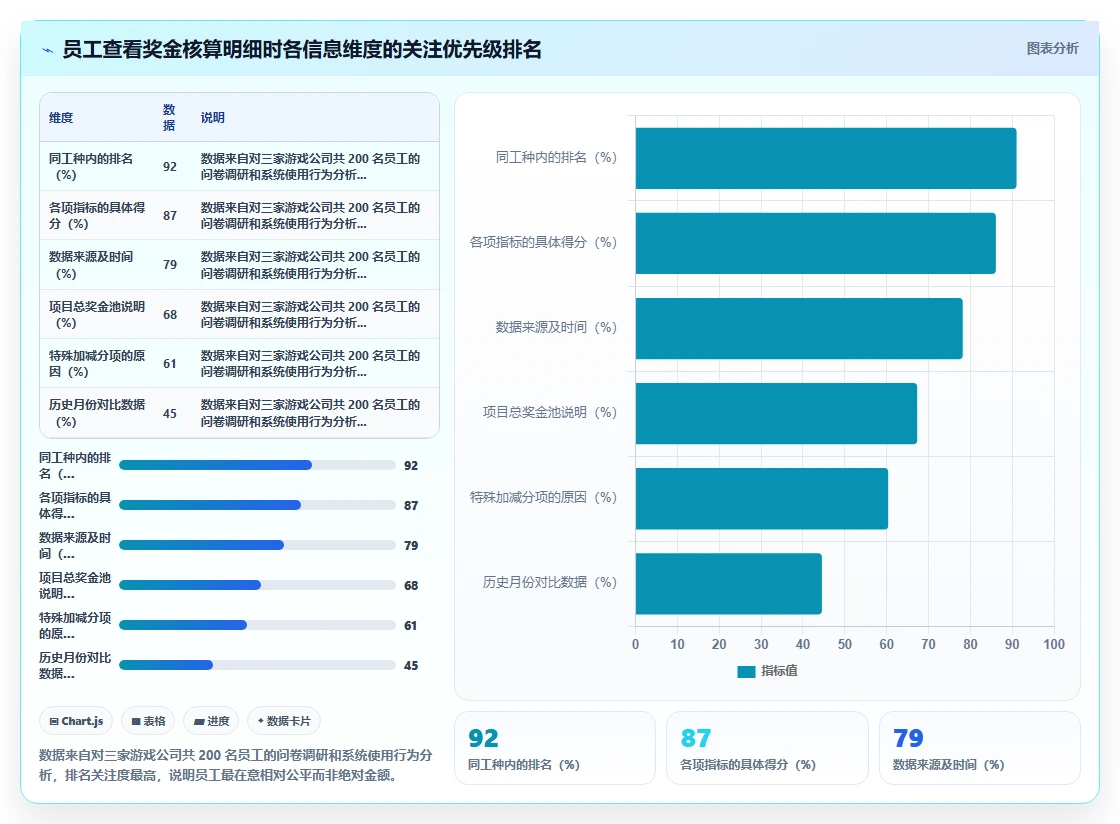
Task: Click the x-axis tick label 100
Action: 1054,644
